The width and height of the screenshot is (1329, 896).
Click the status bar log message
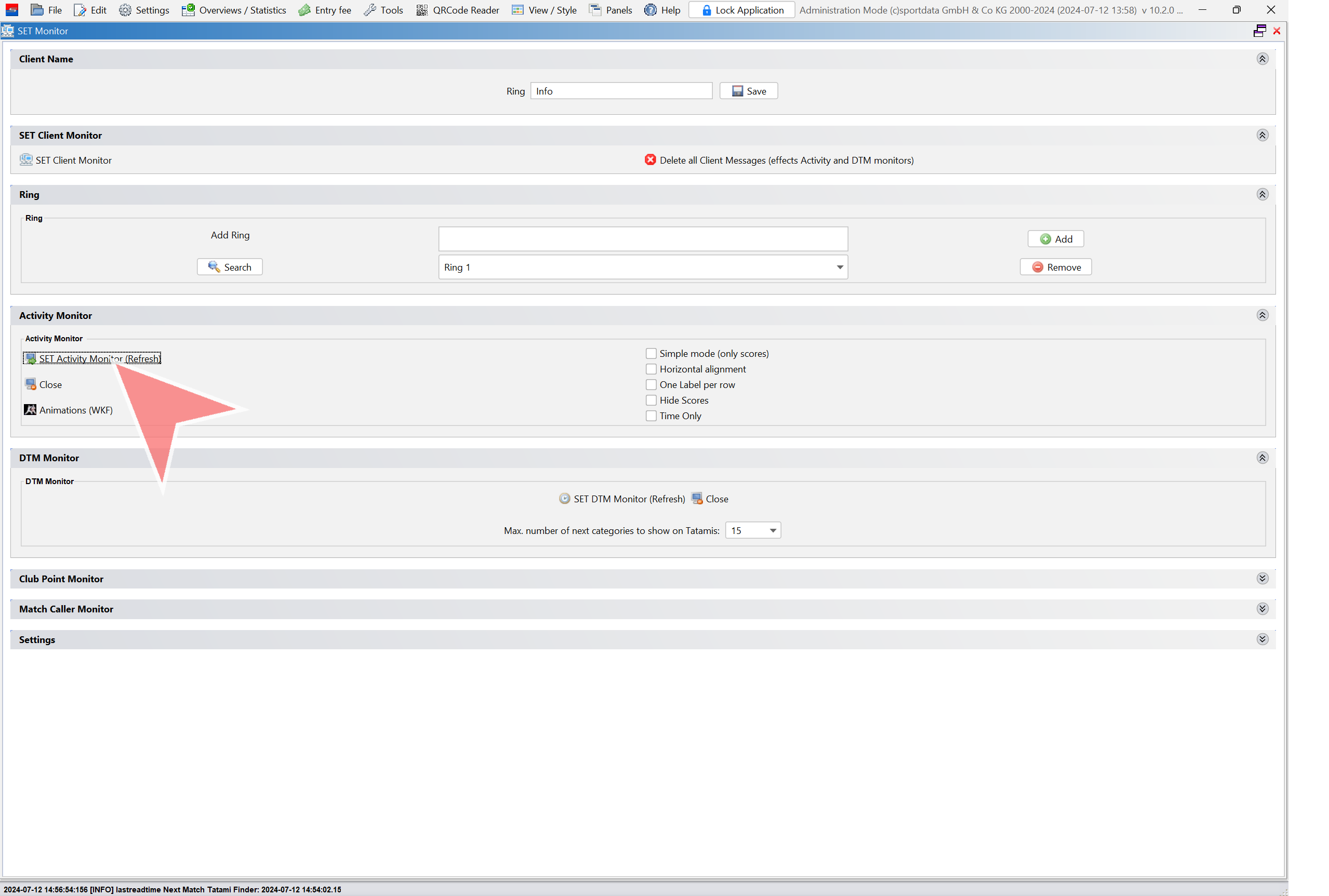pyautogui.click(x=172, y=889)
